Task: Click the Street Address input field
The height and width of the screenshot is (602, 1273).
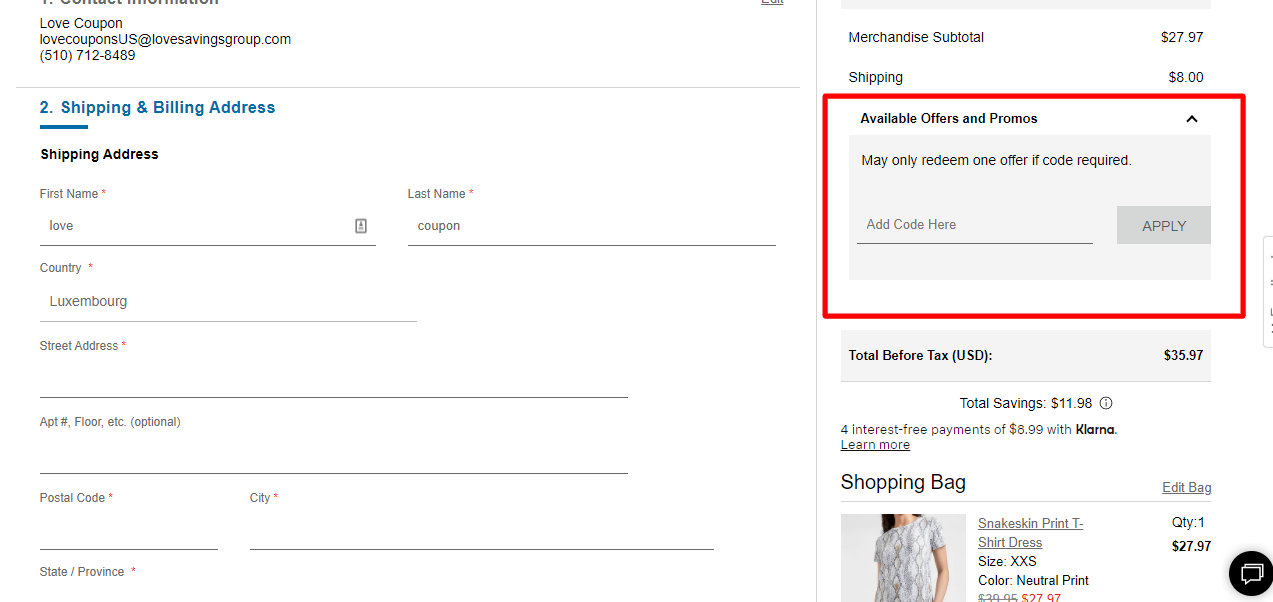Action: pos(334,379)
